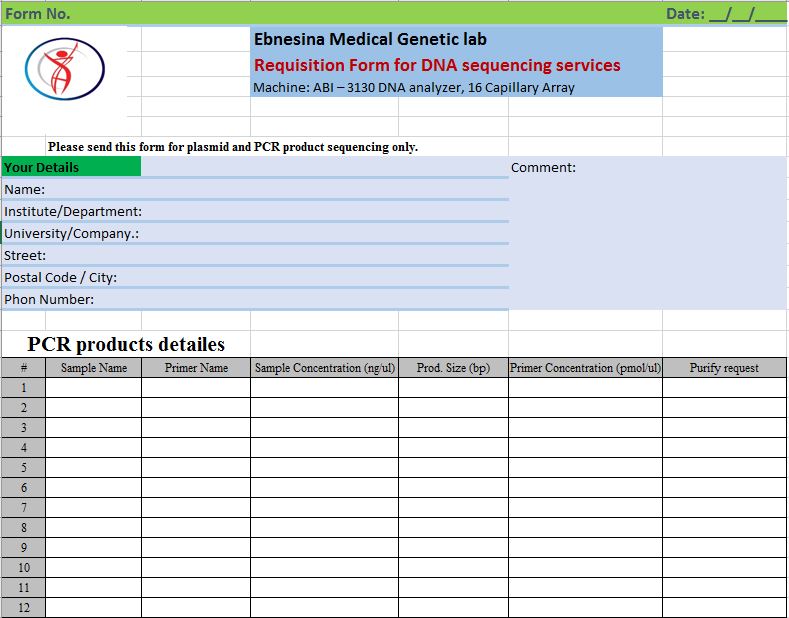Click Primer Concentration cell in row 1
This screenshot has width=789, height=618.
pyautogui.click(x=585, y=388)
